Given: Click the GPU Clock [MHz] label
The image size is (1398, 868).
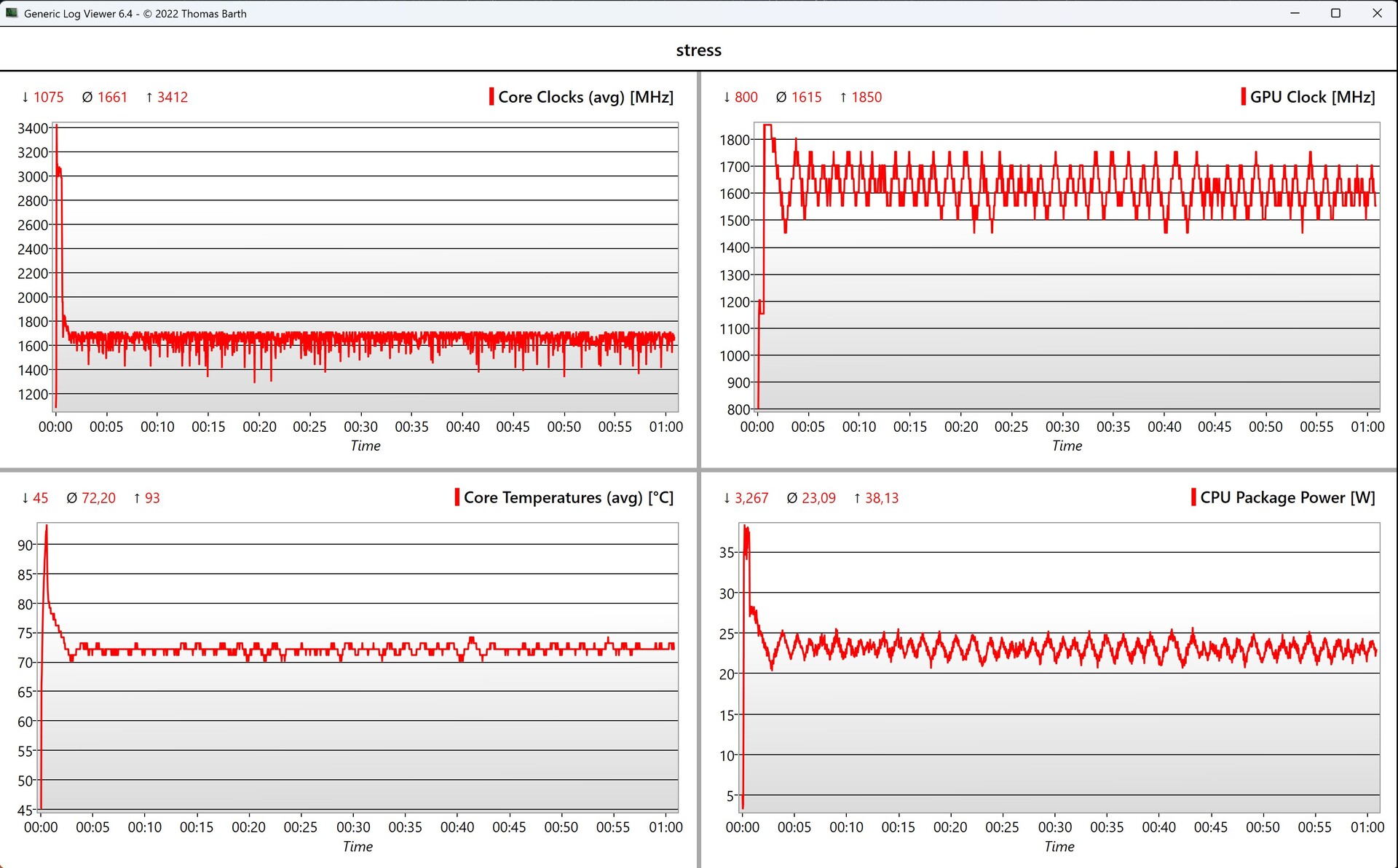Looking at the screenshot, I should (1312, 97).
